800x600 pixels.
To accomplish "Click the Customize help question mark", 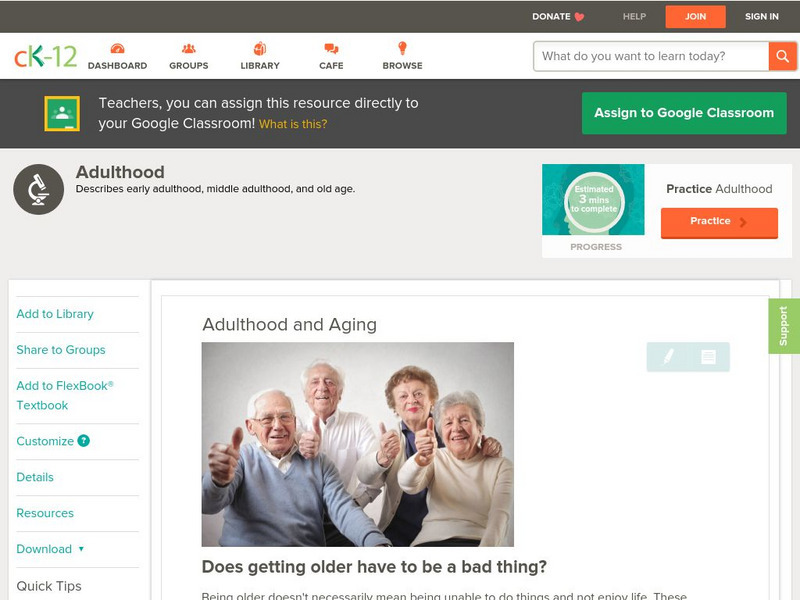I will pos(84,441).
